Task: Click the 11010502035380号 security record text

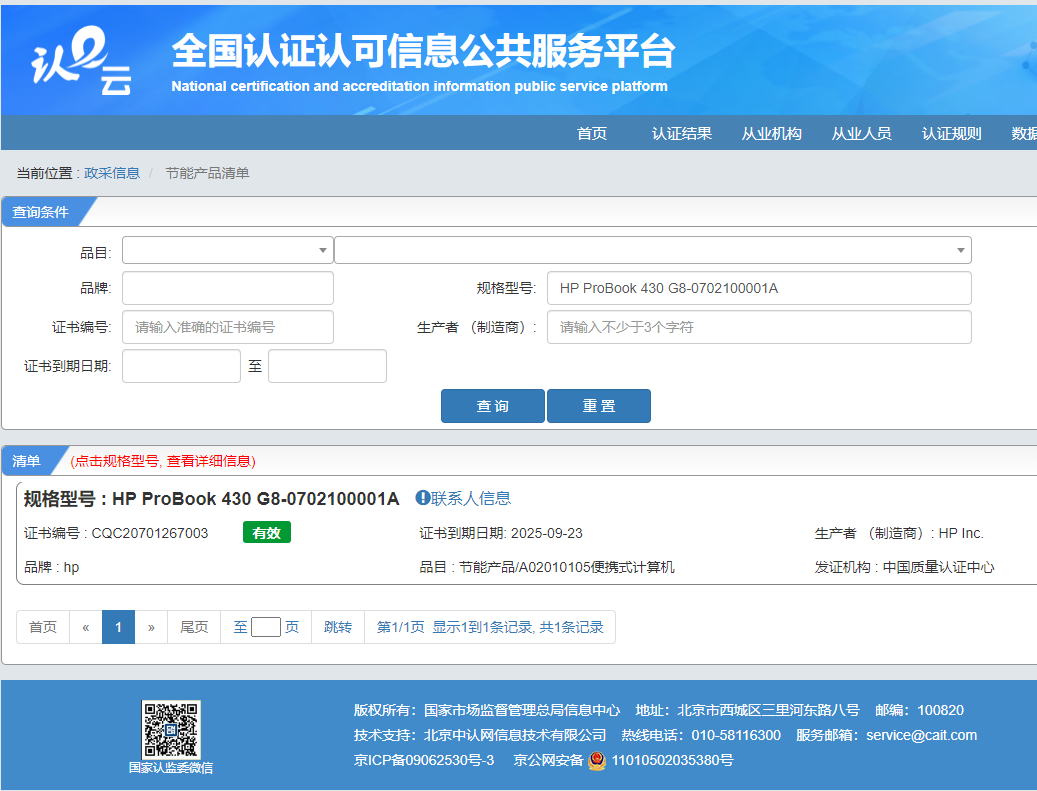Action: [x=673, y=761]
